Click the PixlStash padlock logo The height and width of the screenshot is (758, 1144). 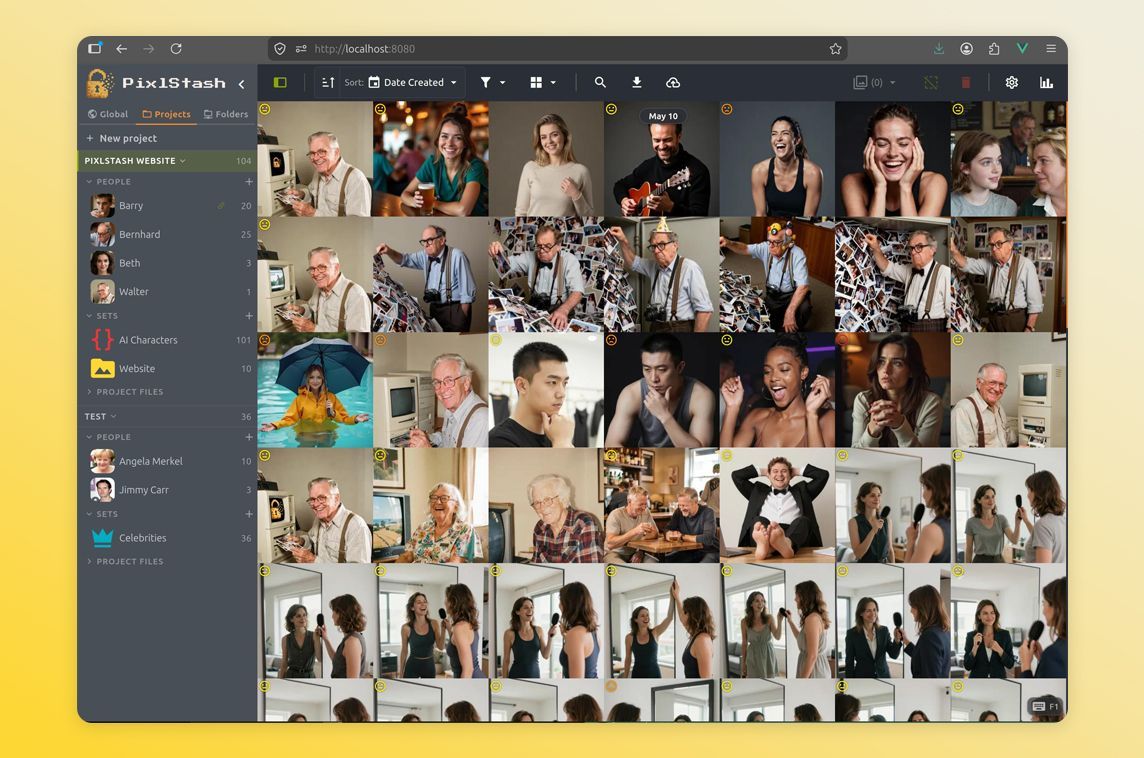click(100, 83)
